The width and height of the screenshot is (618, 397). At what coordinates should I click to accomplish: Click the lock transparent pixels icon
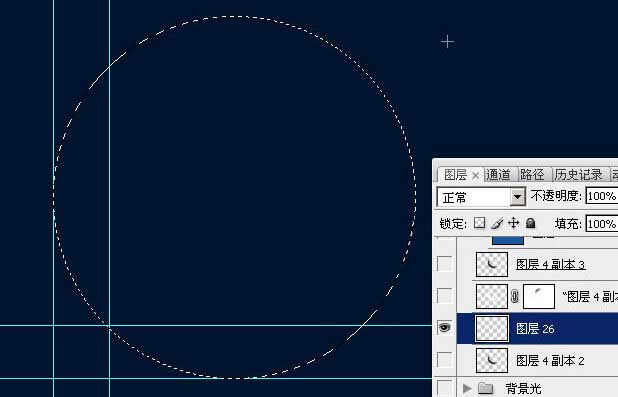(479, 223)
